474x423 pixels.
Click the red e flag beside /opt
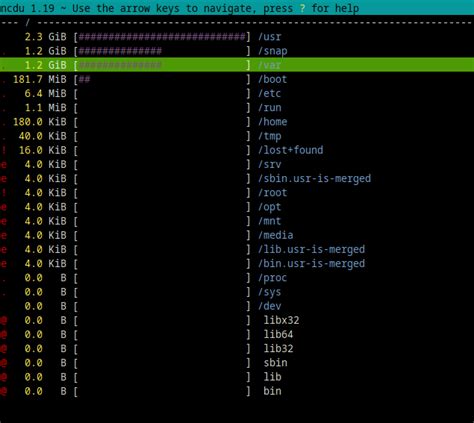(x=4, y=207)
